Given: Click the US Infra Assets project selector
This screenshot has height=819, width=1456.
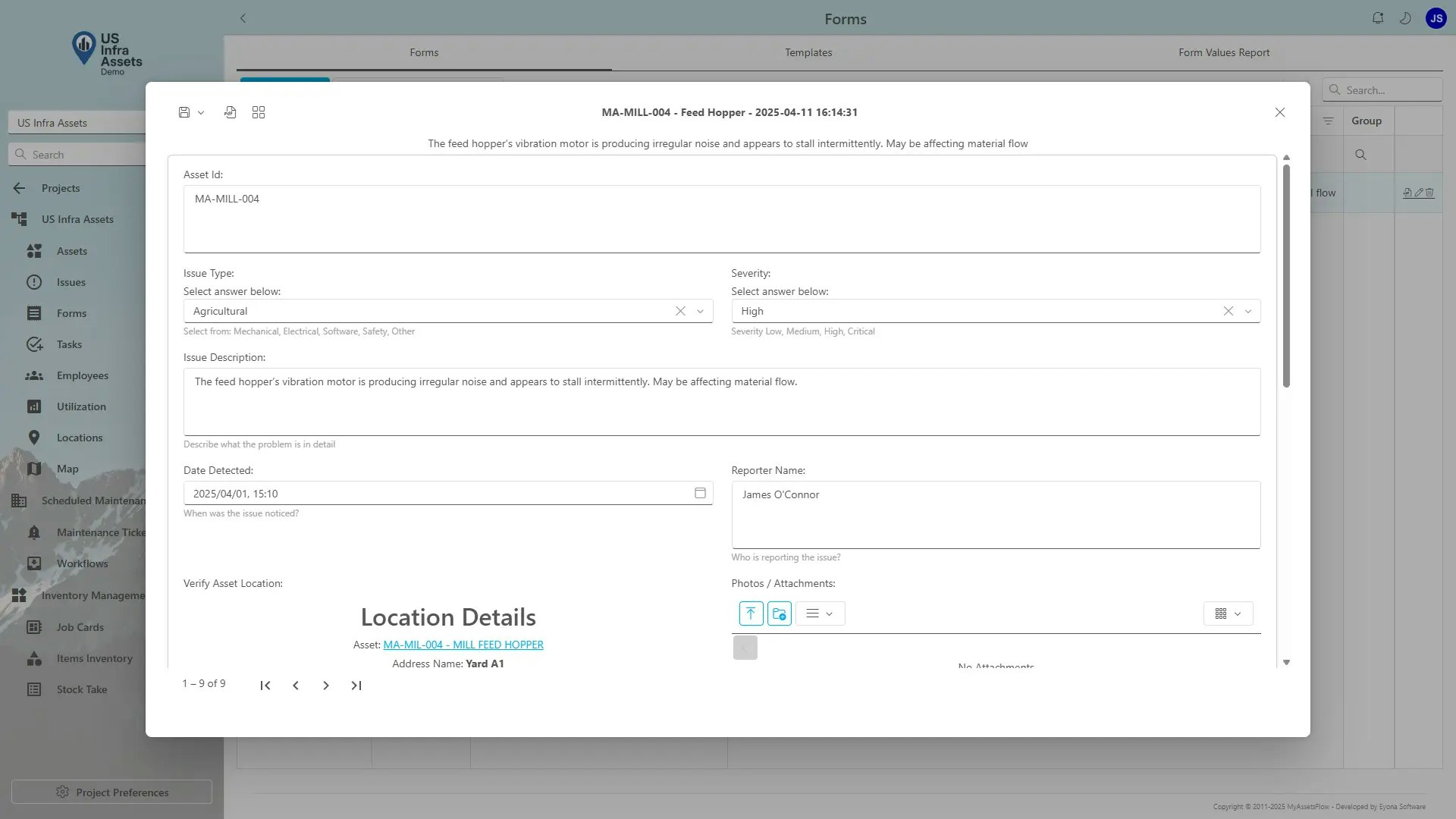Looking at the screenshot, I should click(77, 122).
